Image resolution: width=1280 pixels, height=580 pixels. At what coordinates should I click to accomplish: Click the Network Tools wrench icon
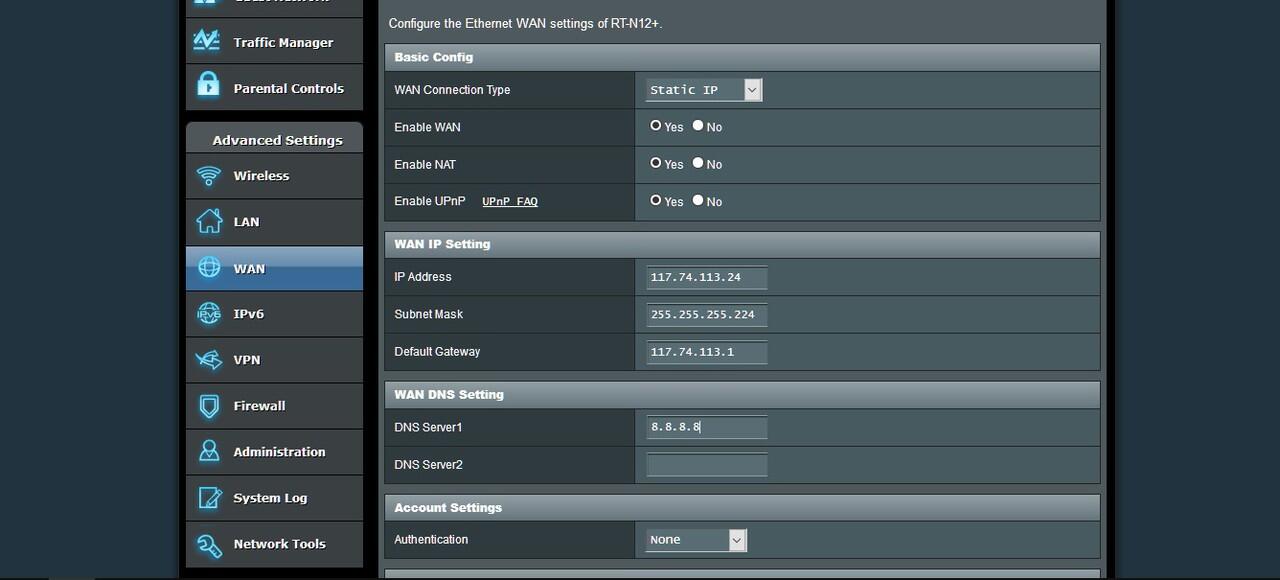209,544
